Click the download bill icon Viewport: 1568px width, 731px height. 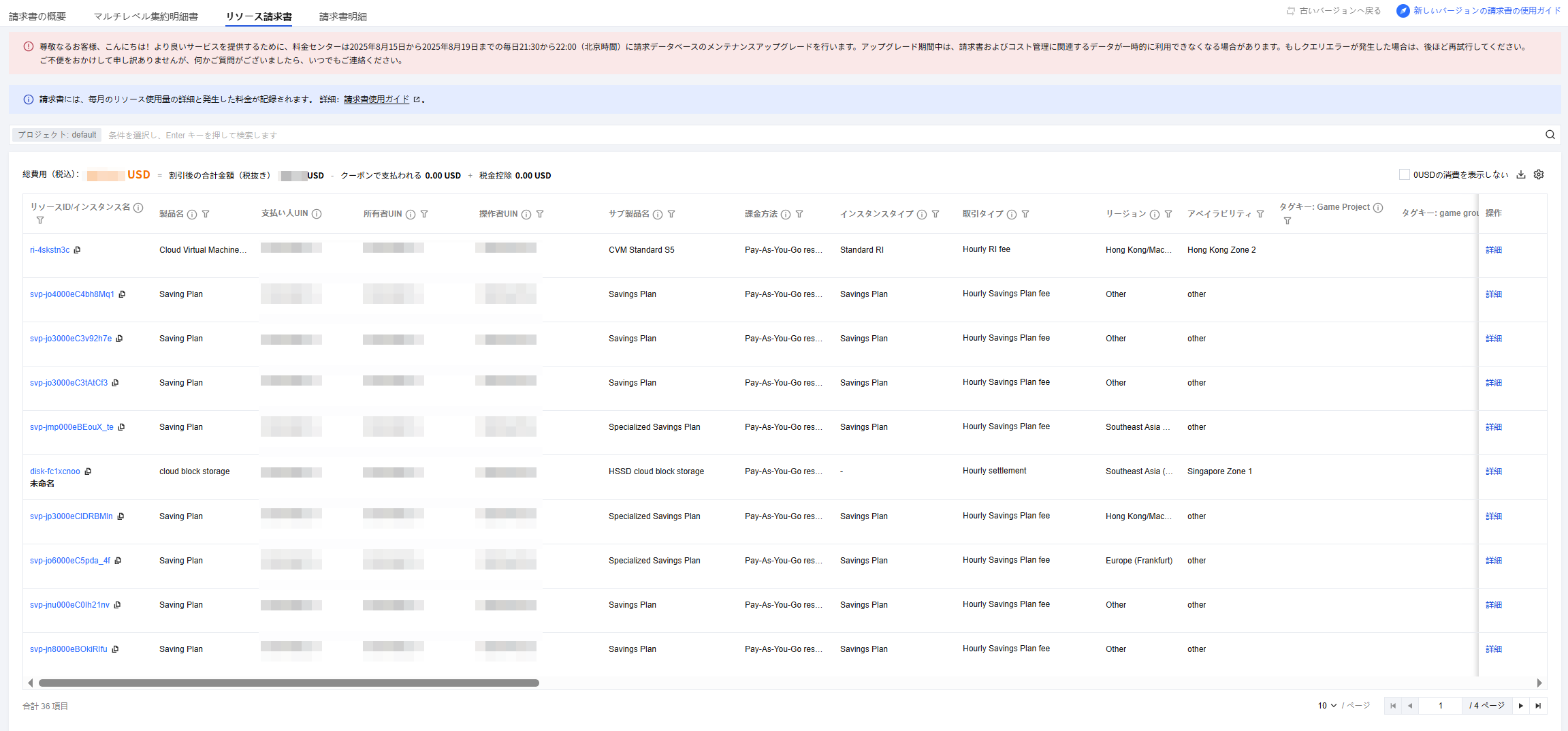1520,175
